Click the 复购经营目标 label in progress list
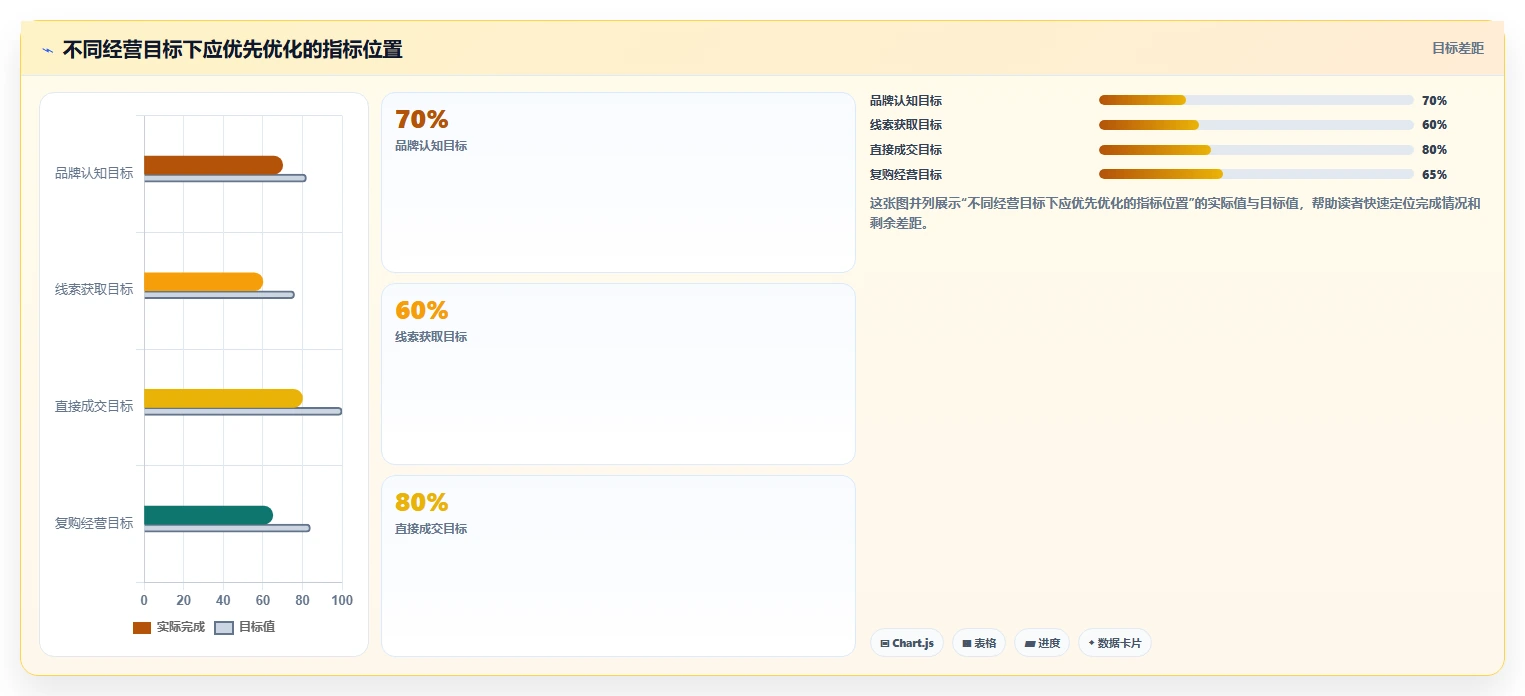The image size is (1525, 696). pos(906,175)
